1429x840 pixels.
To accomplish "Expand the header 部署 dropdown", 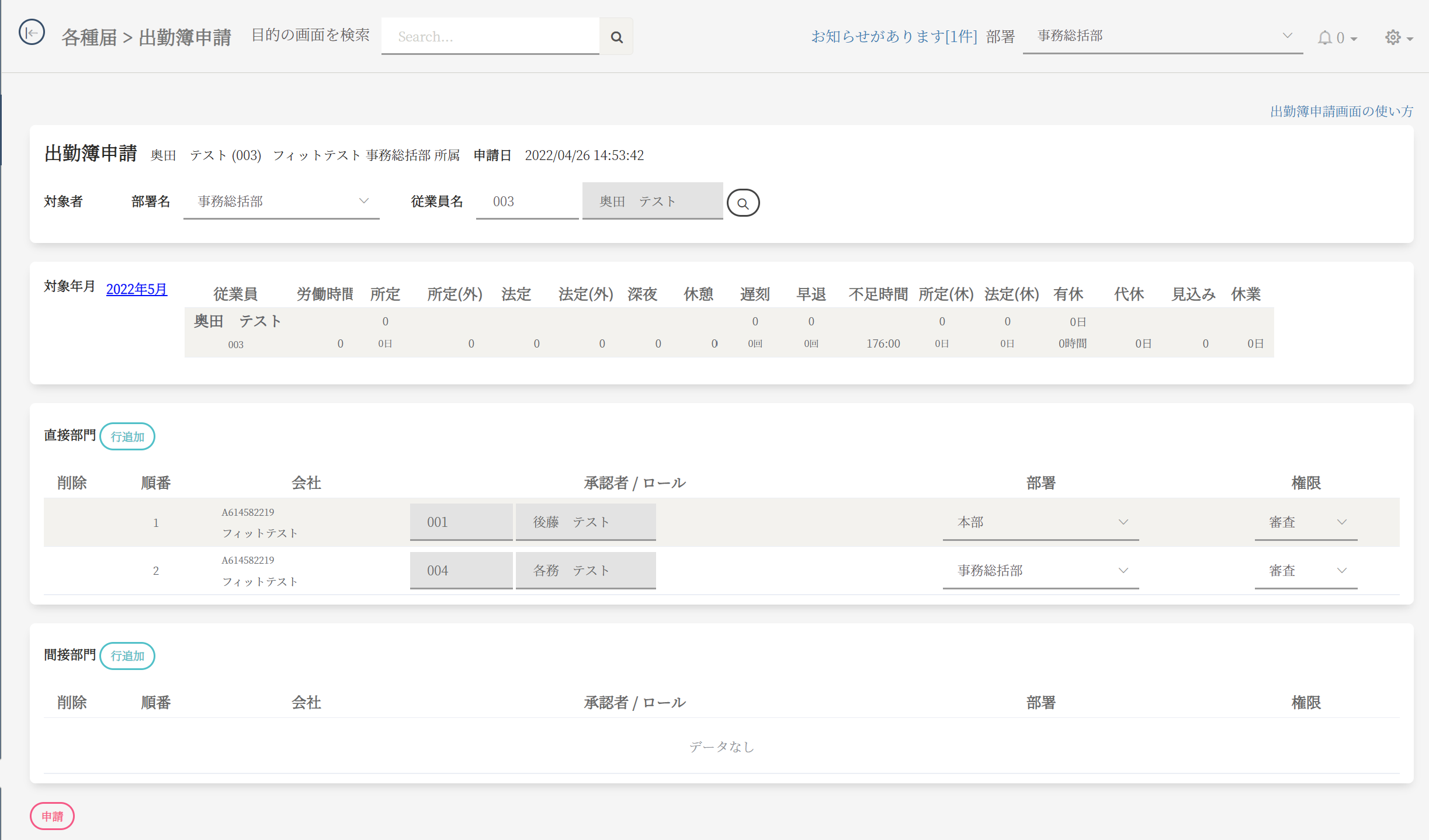I will coord(1162,36).
